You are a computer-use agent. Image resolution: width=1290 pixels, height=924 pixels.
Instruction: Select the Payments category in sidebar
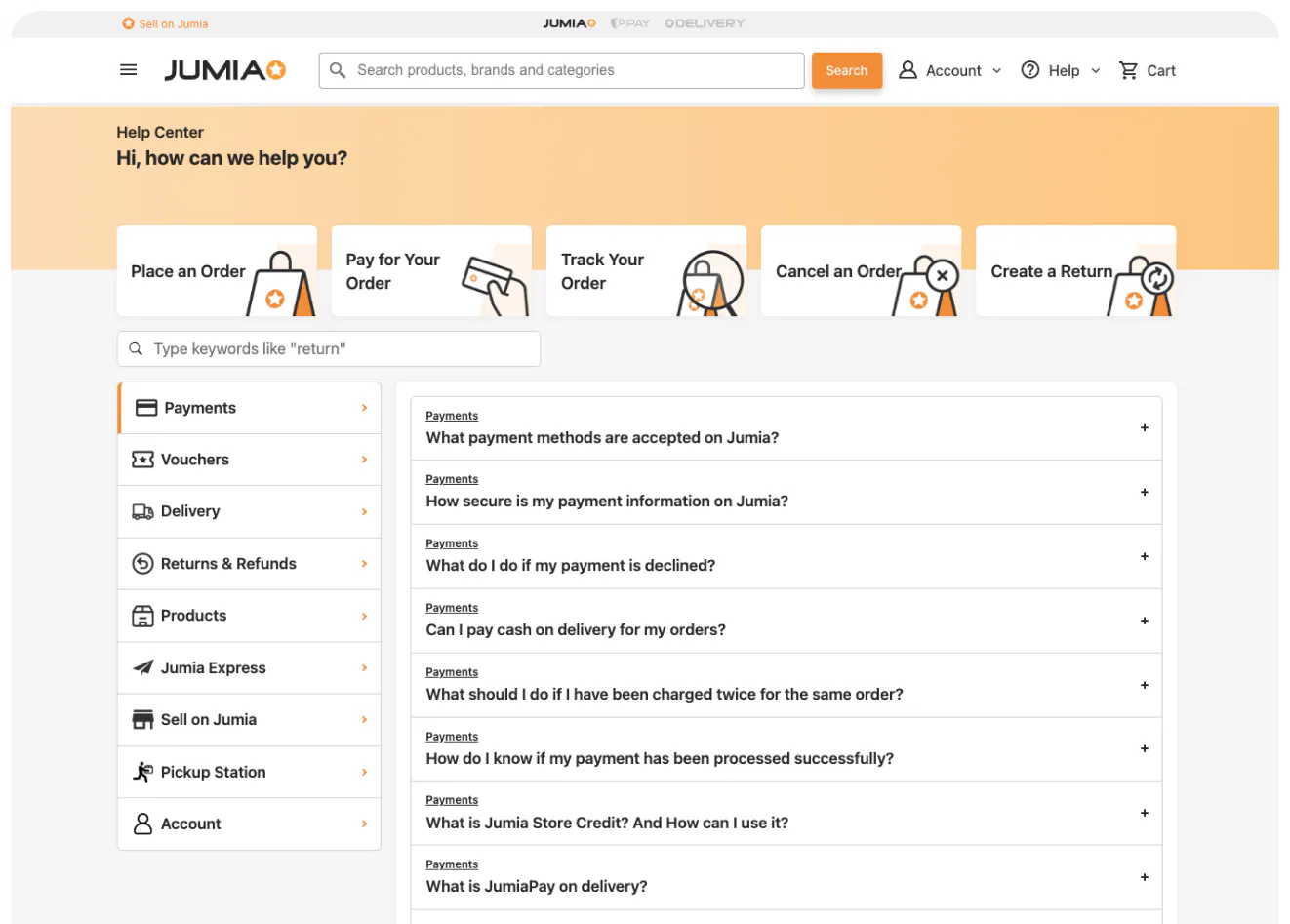(x=249, y=408)
